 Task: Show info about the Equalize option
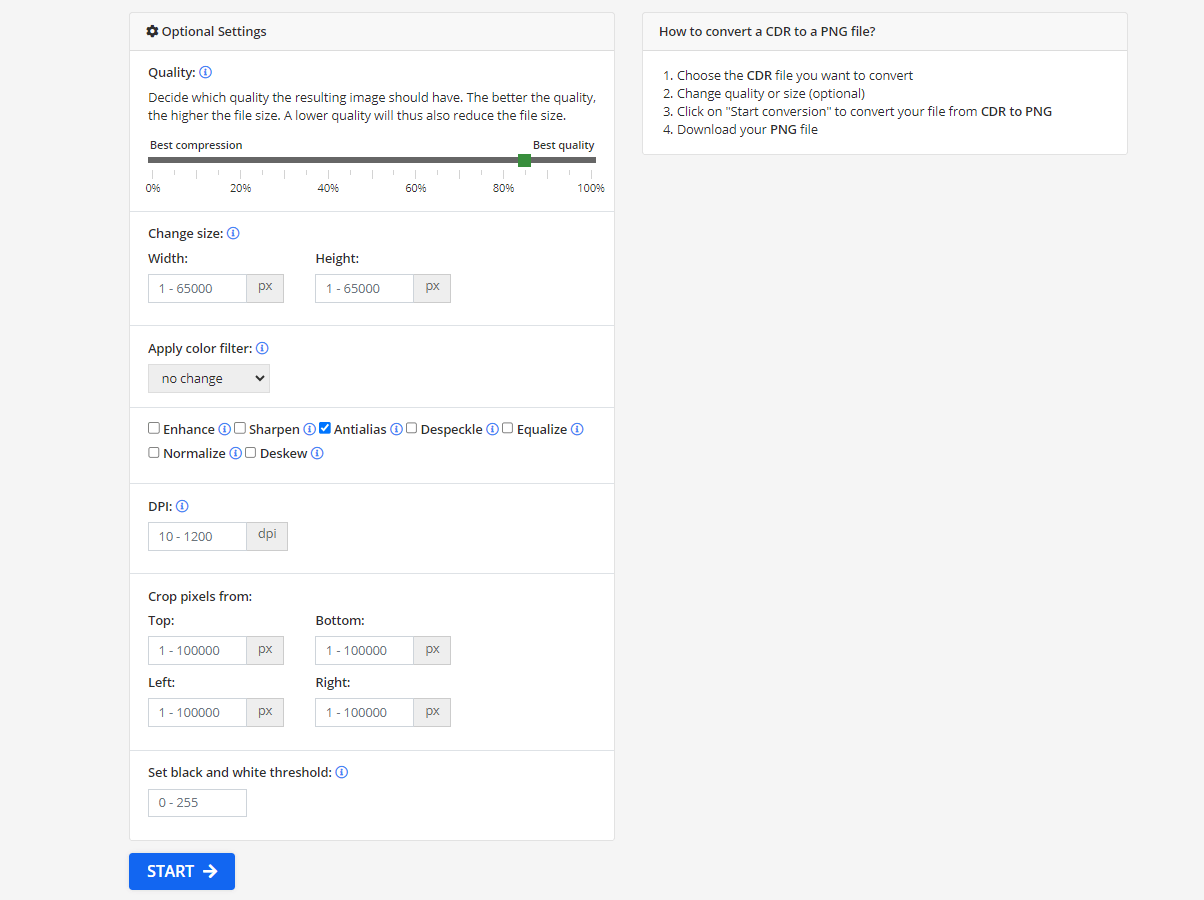point(577,429)
